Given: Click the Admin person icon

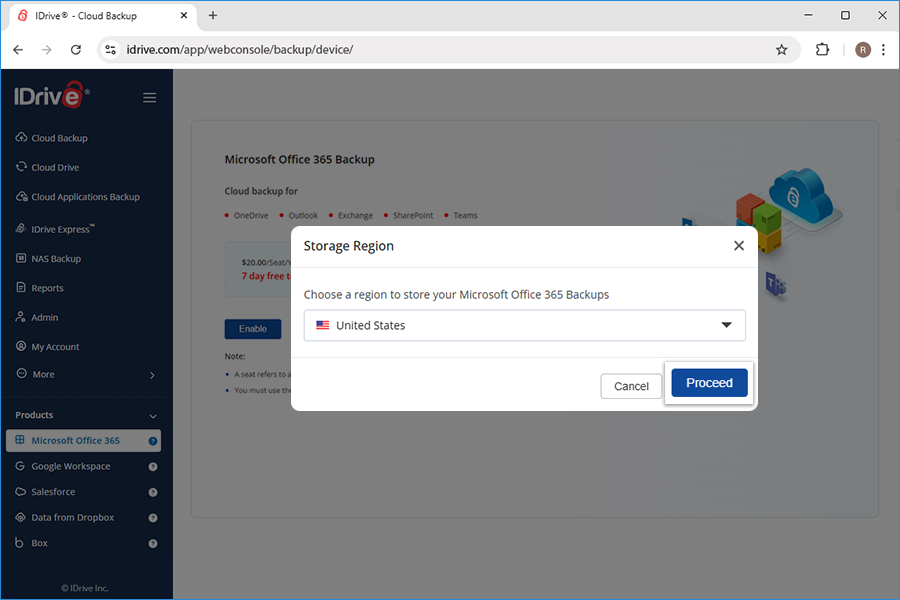Looking at the screenshot, I should click(x=21, y=316).
